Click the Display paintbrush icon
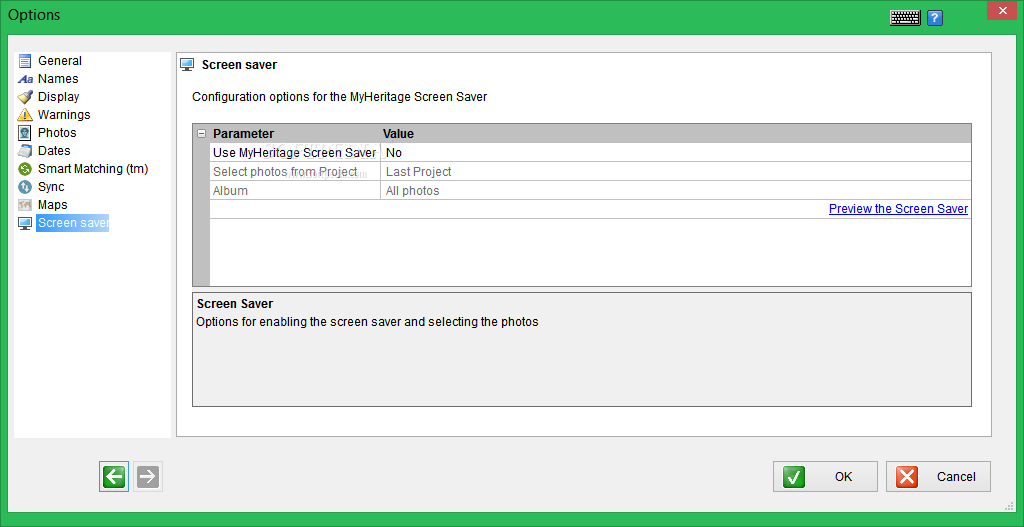Screen dimensions: 1024x527 tap(25, 97)
